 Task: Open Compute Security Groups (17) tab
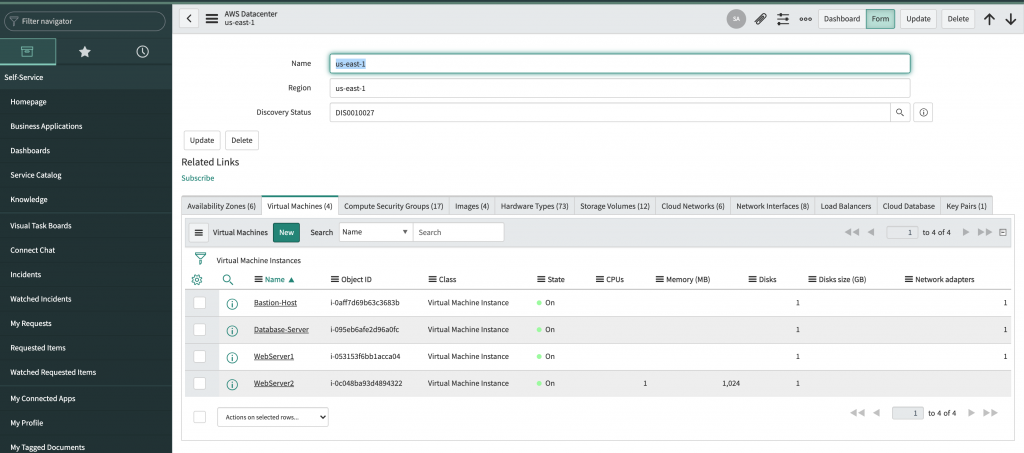tap(394, 206)
